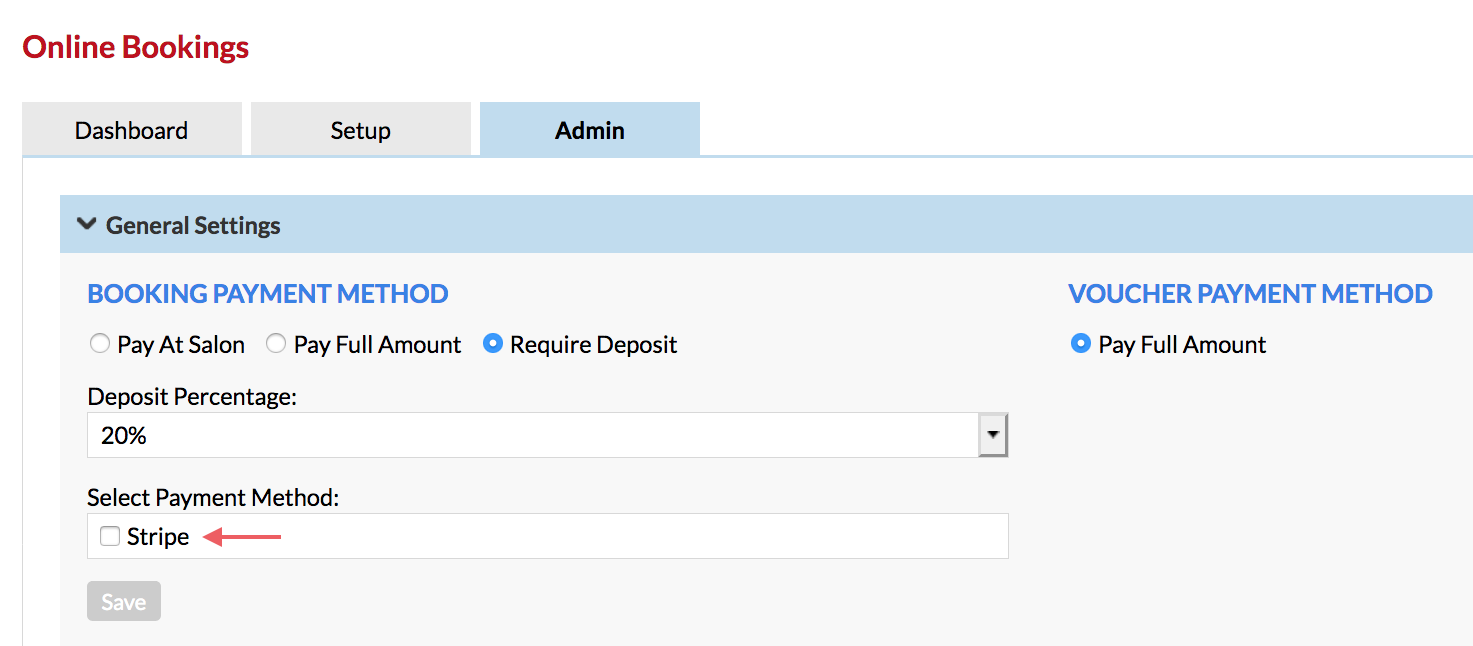
Task: Click the Select Payment Method label
Action: tap(213, 497)
